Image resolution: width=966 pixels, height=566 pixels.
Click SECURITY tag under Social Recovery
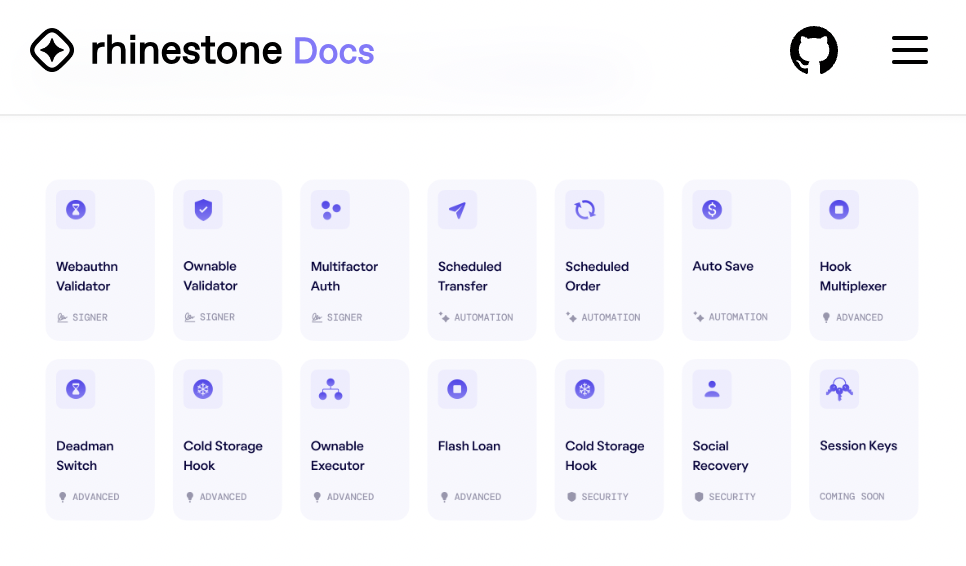click(x=724, y=497)
